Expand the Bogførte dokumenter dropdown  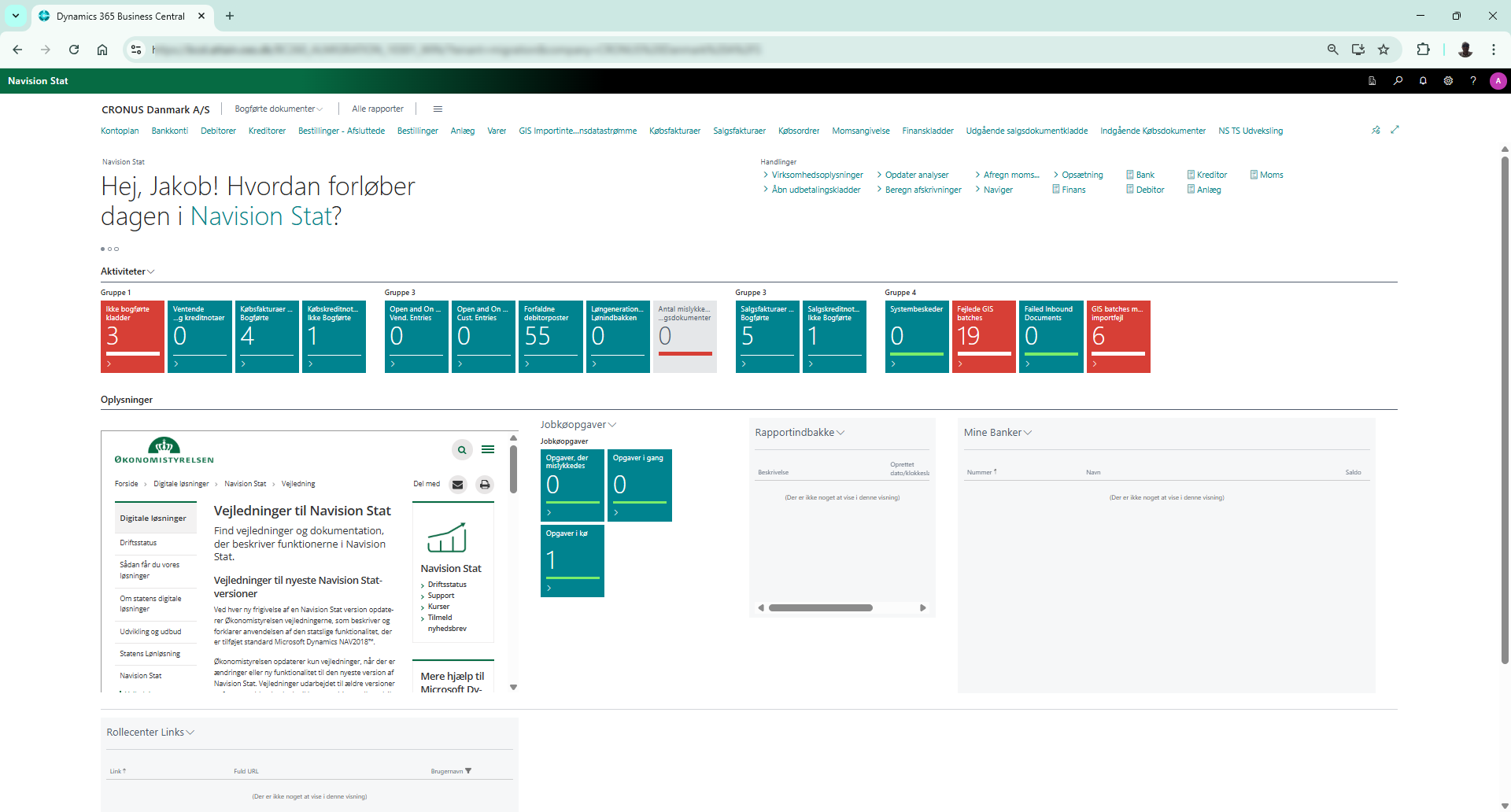click(279, 109)
